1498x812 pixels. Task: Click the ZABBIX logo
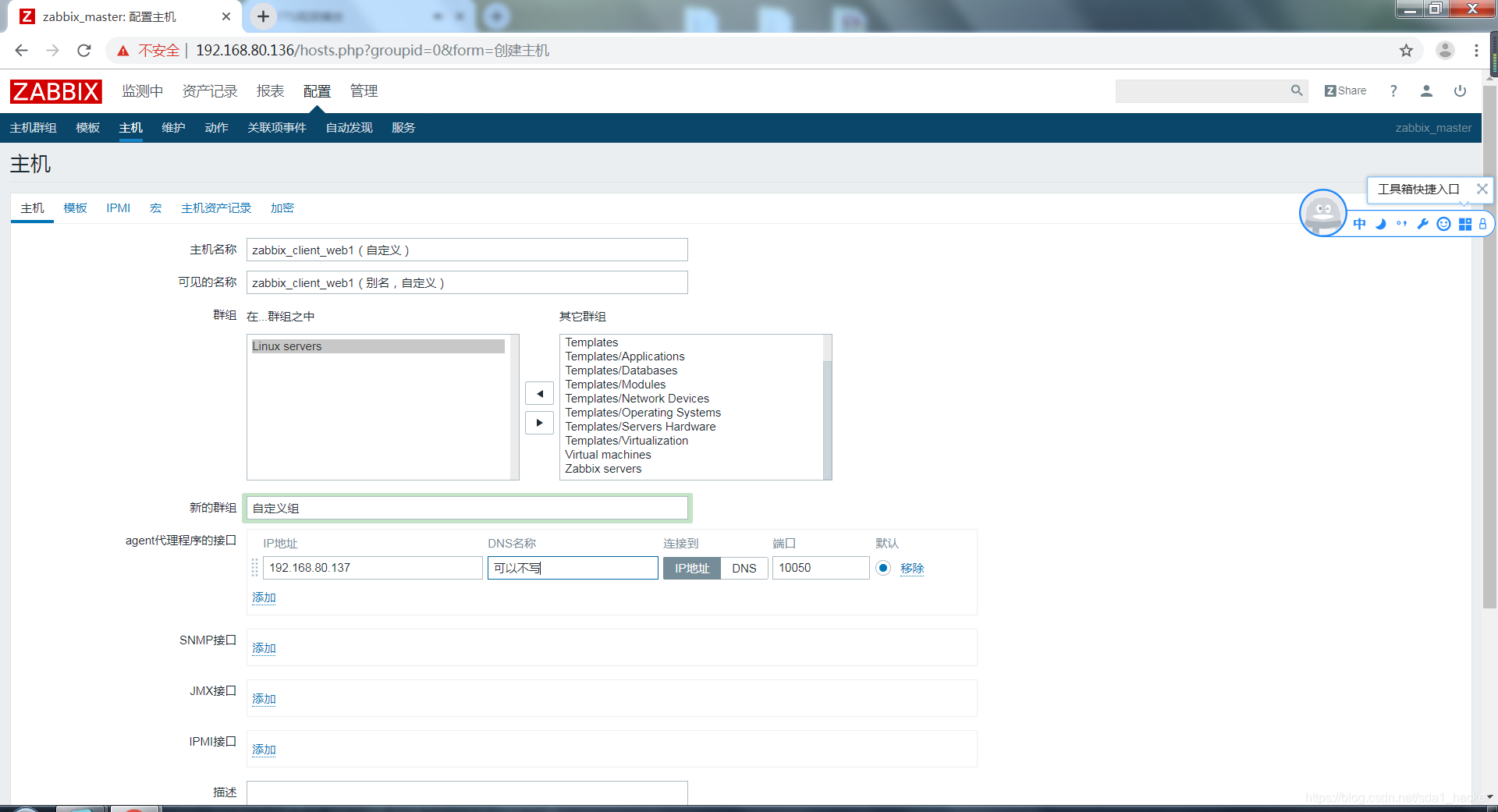[x=56, y=91]
